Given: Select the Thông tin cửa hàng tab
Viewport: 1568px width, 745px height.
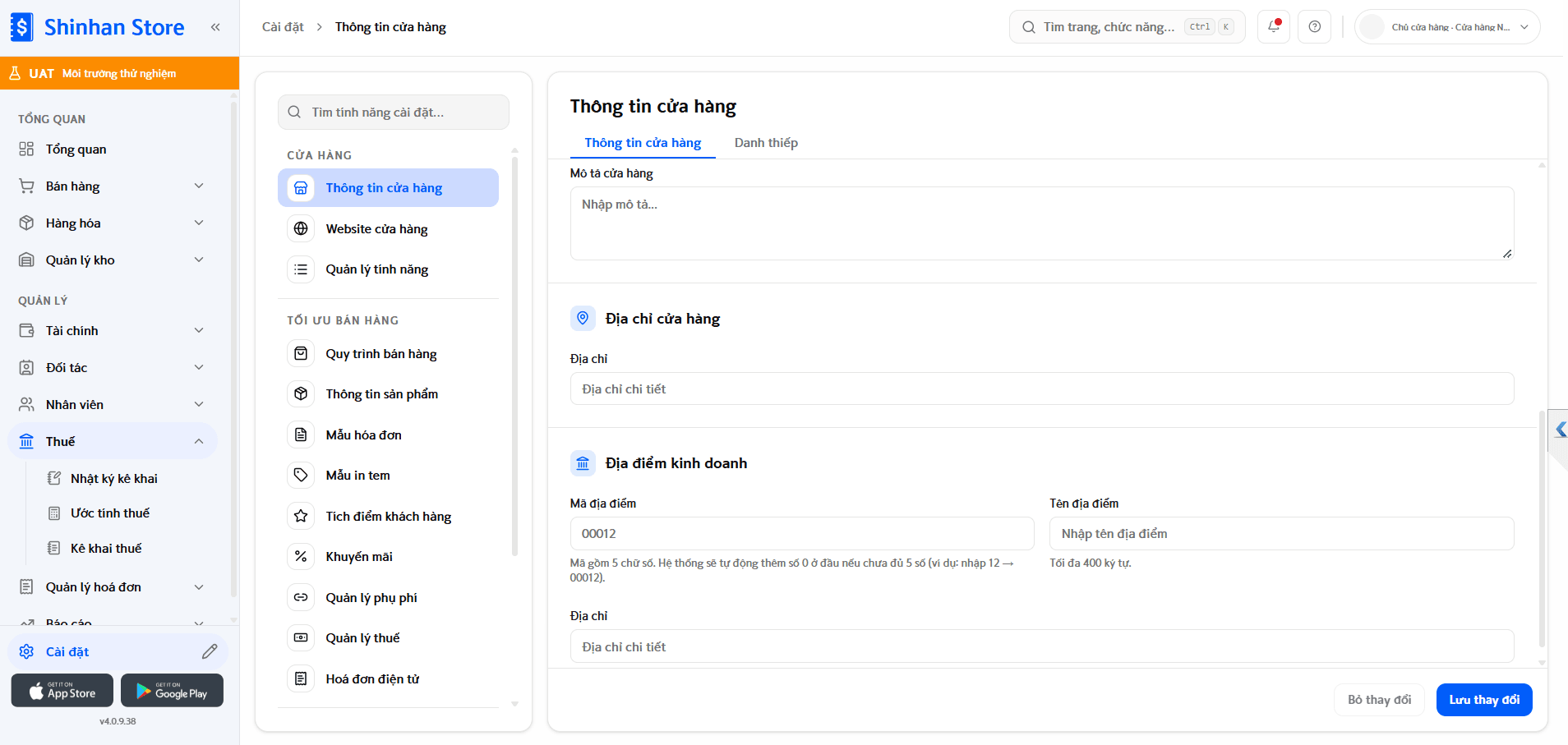Looking at the screenshot, I should (643, 143).
